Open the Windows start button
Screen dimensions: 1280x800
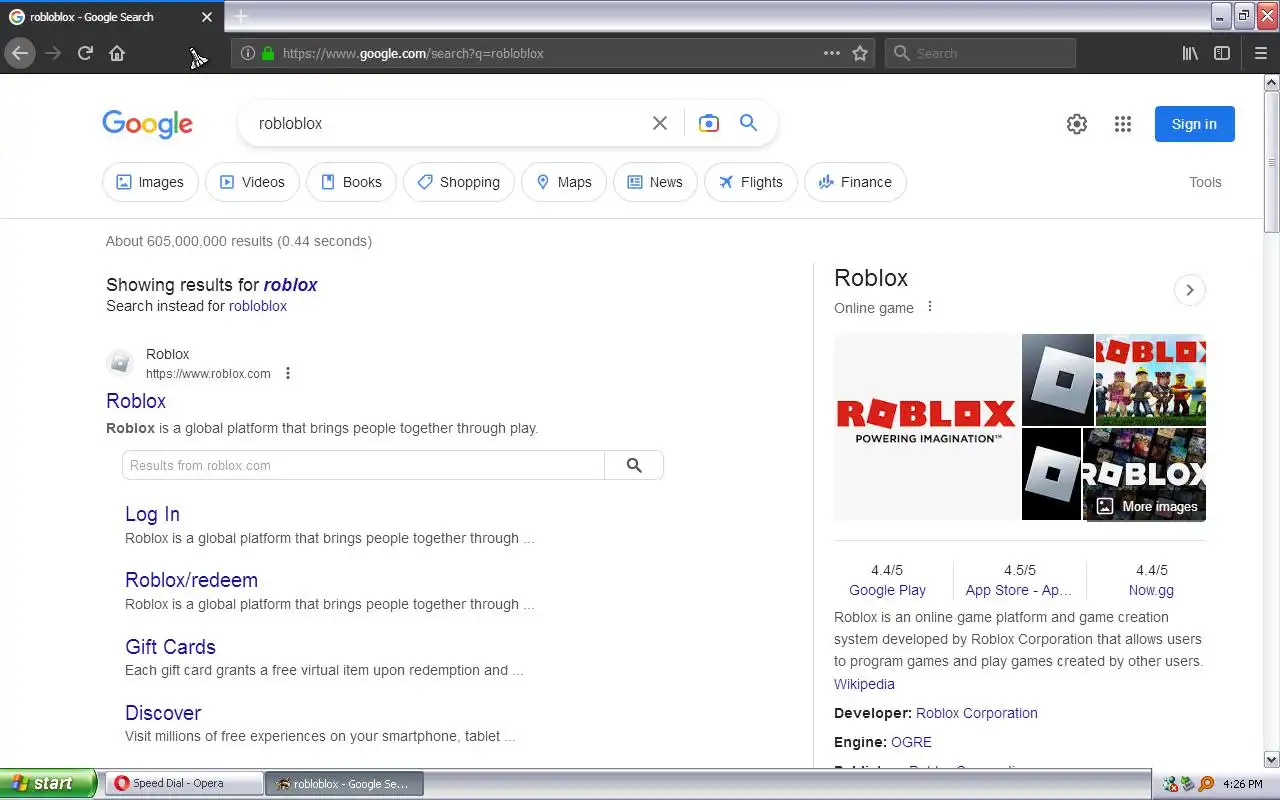click(x=48, y=783)
